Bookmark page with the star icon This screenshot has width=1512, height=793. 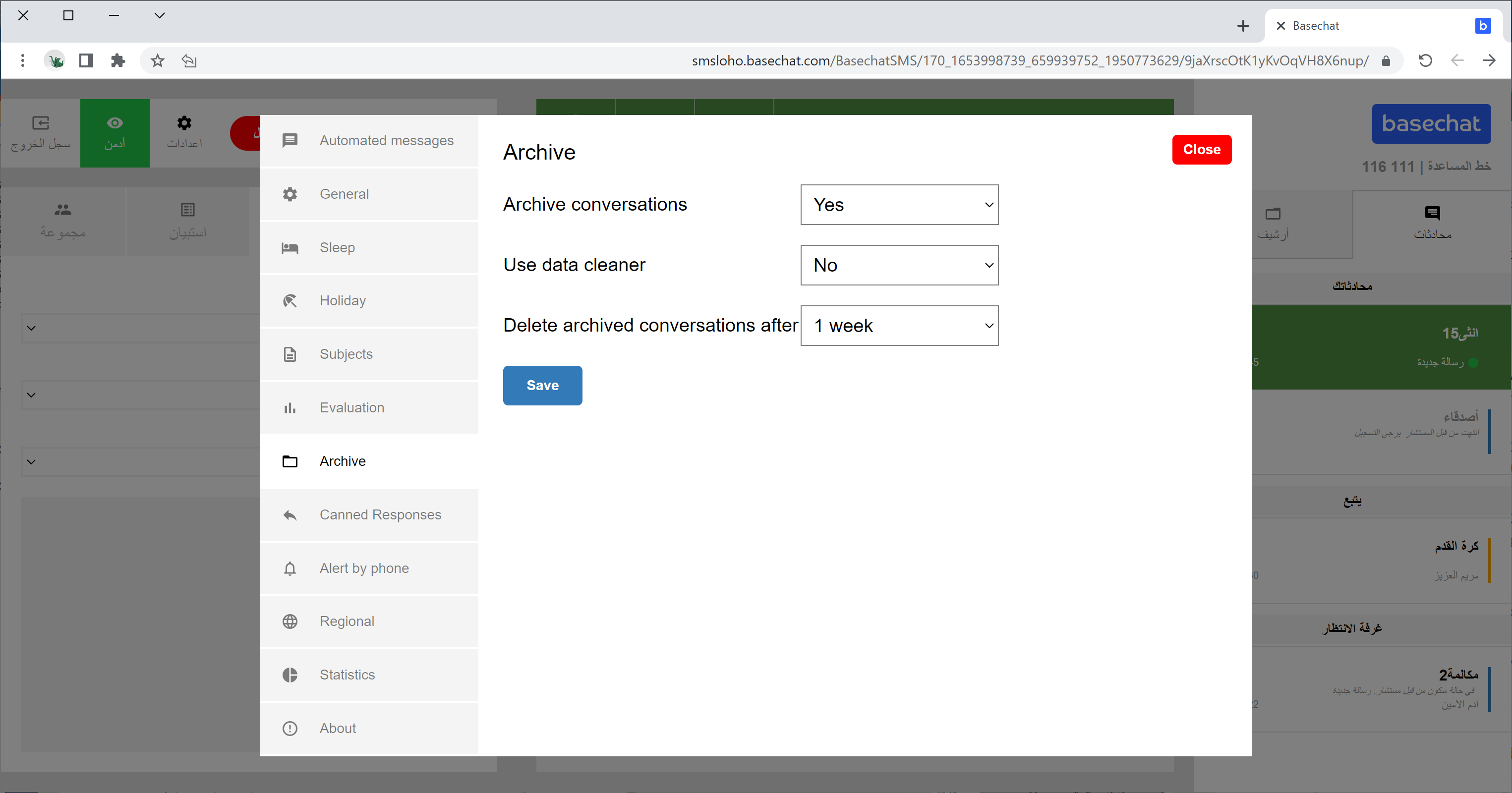coord(157,60)
